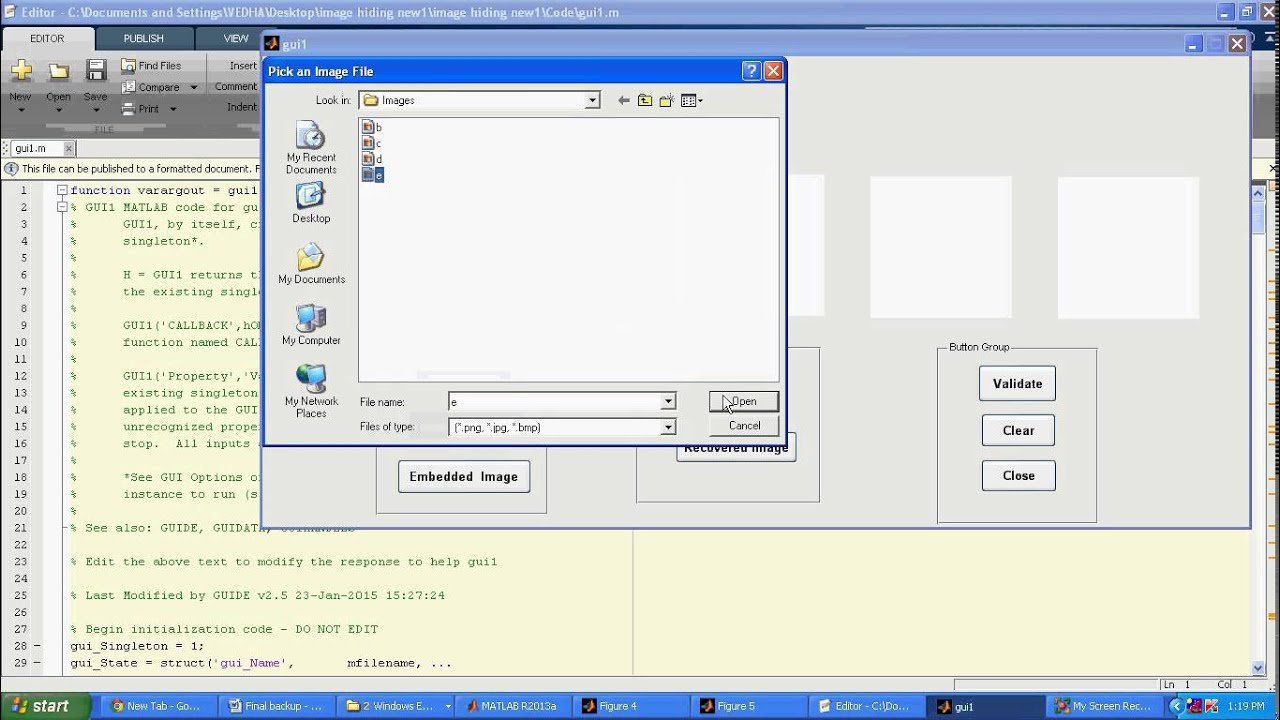
Task: Open My Computer in places bar
Action: 311,325
